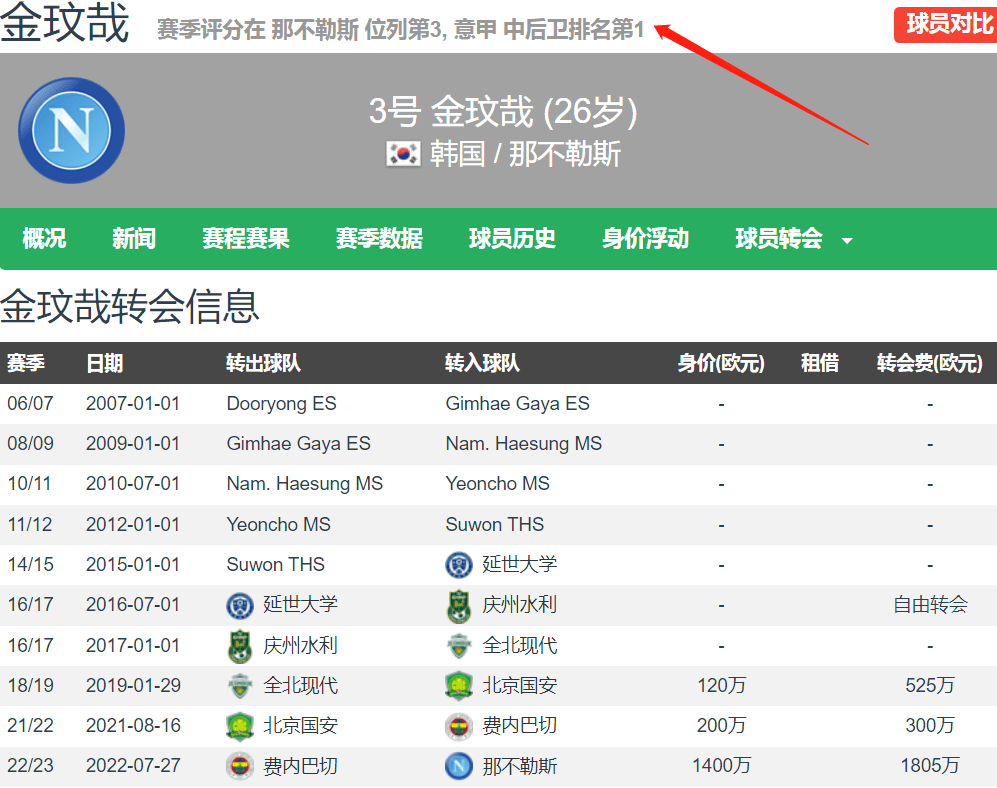
Task: Click the 120万 market value cell
Action: (x=722, y=686)
